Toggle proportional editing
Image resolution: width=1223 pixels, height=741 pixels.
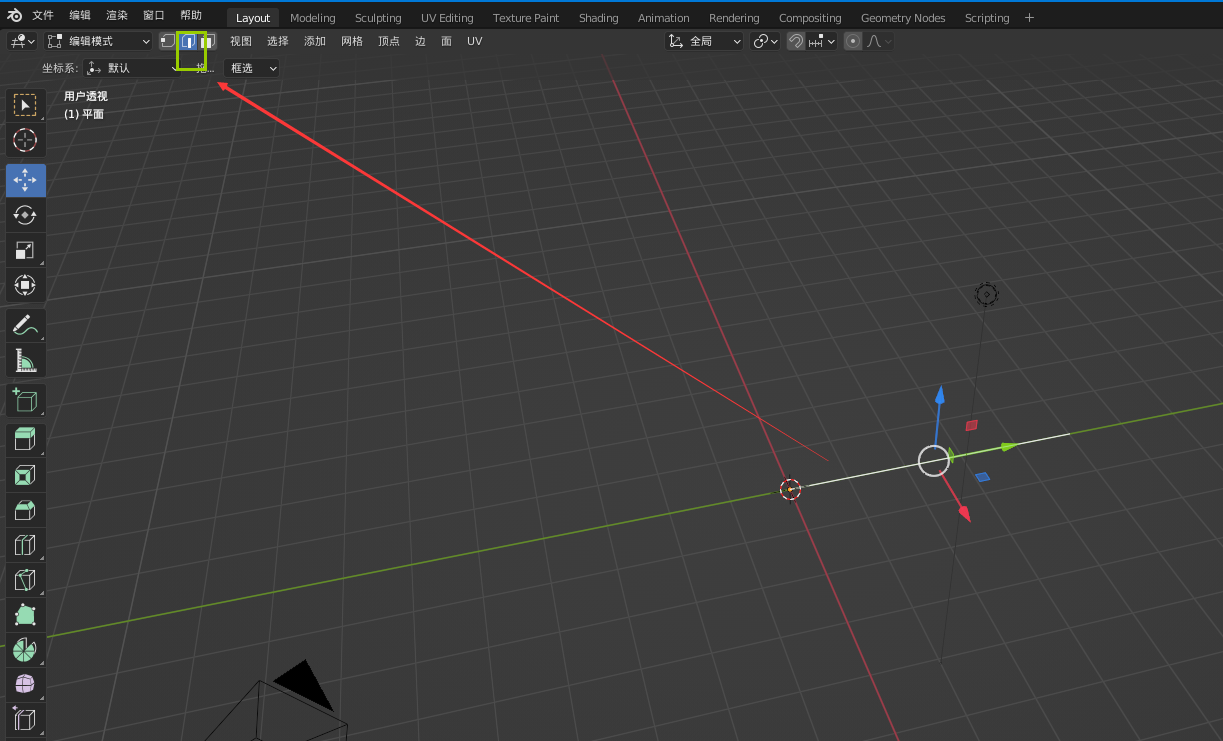tap(853, 41)
